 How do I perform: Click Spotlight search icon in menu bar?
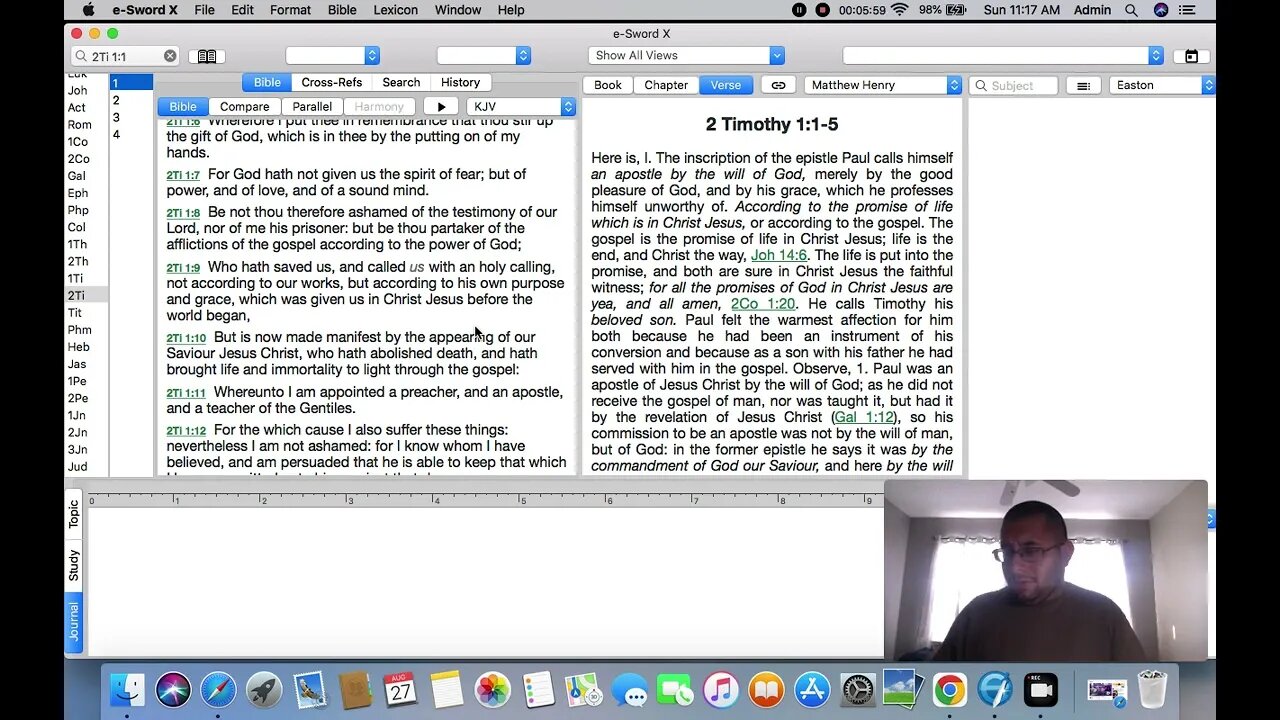(x=1131, y=10)
